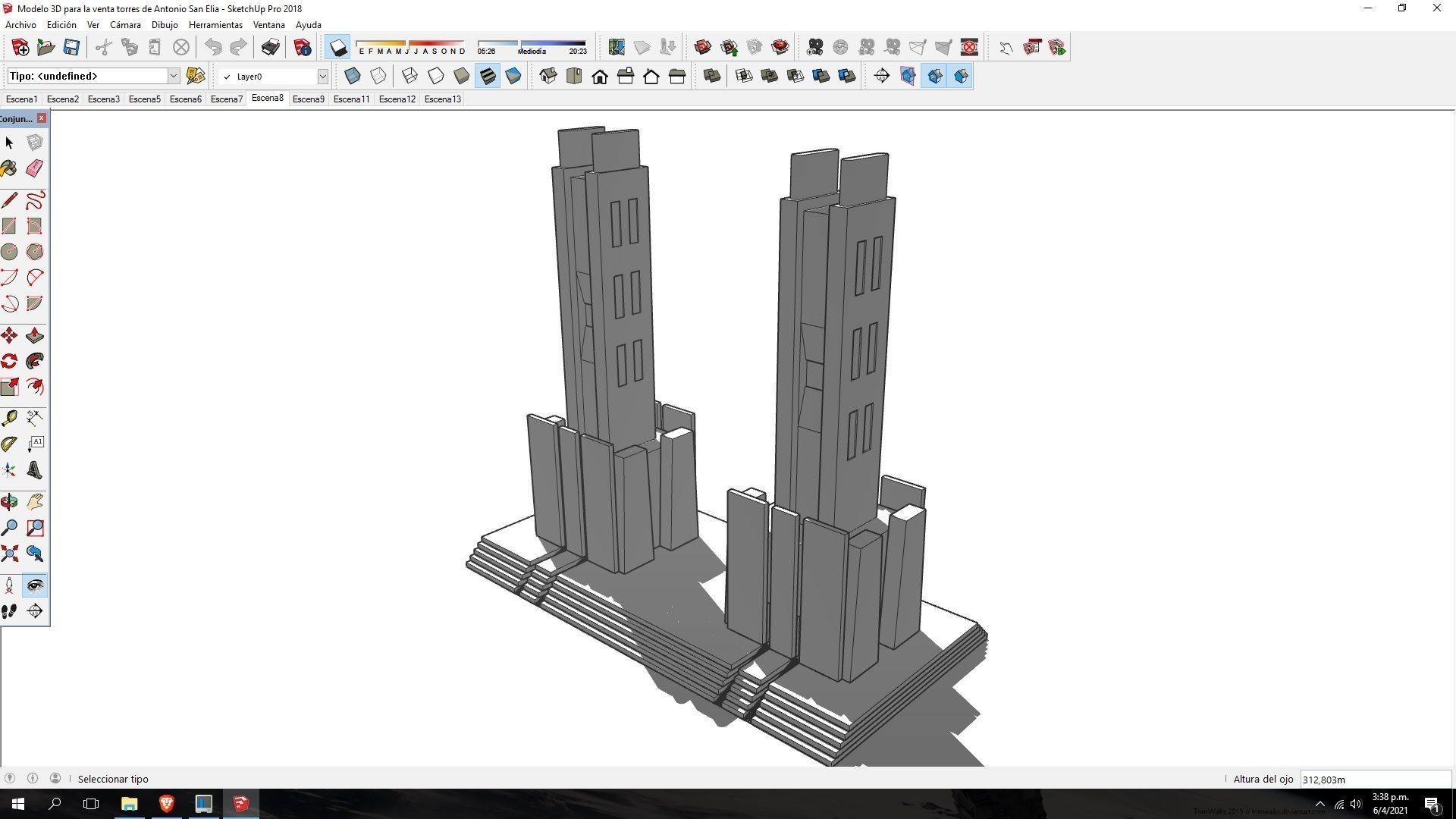1456x819 pixels.
Task: Select the Eraser tool
Action: pos(34,168)
